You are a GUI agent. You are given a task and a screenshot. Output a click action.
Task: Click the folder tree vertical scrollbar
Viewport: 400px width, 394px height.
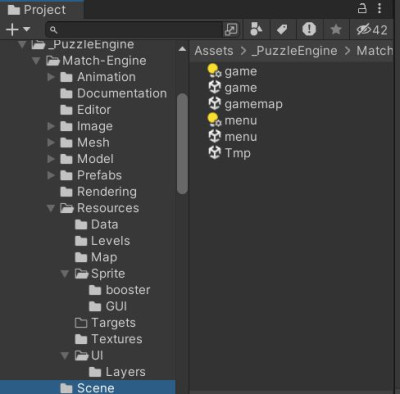click(x=182, y=143)
